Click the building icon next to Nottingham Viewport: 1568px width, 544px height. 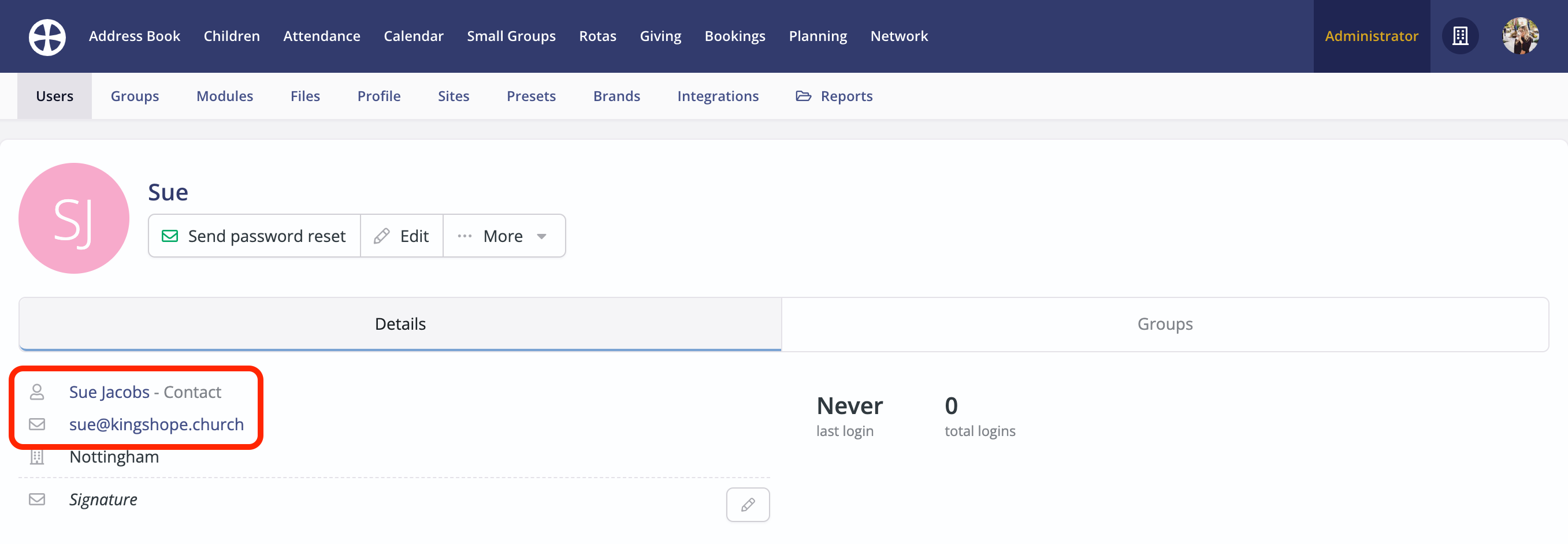36,456
